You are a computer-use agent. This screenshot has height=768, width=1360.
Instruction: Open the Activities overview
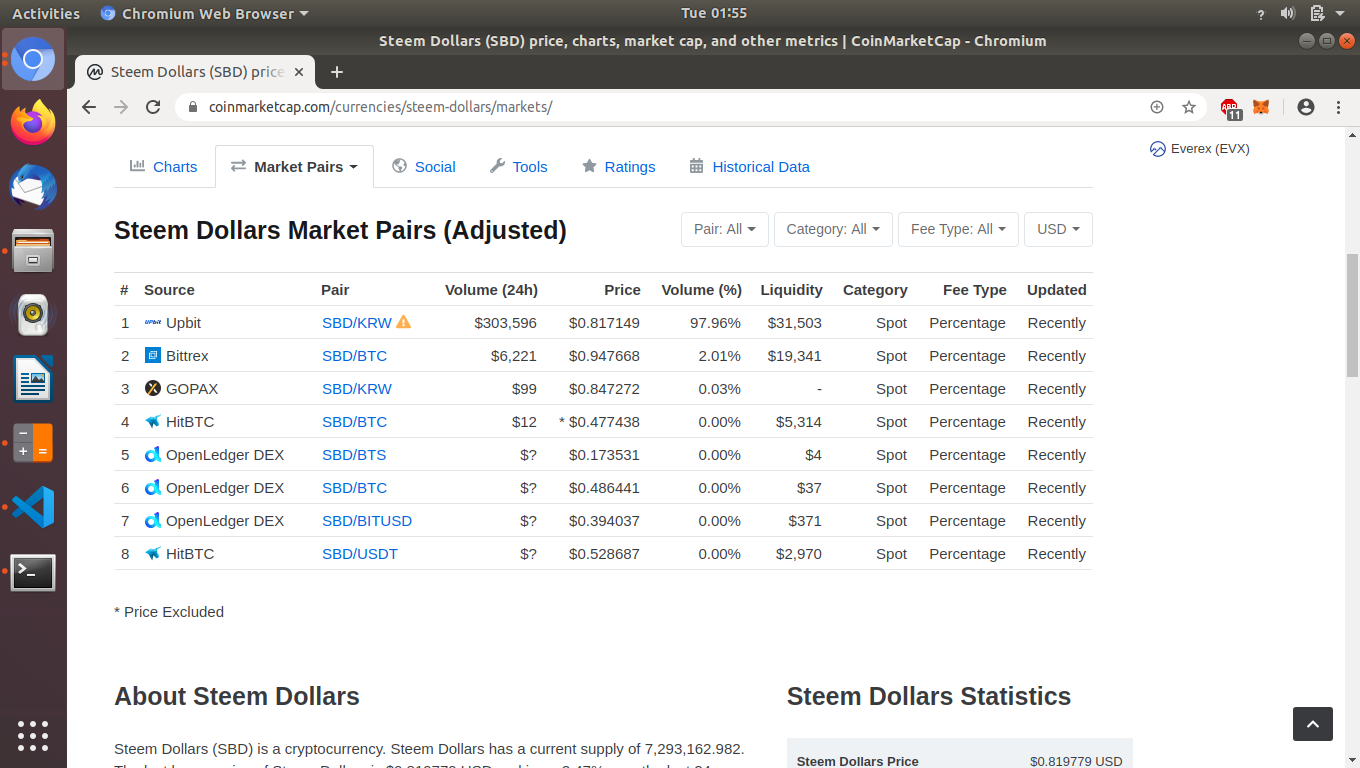tap(46, 13)
